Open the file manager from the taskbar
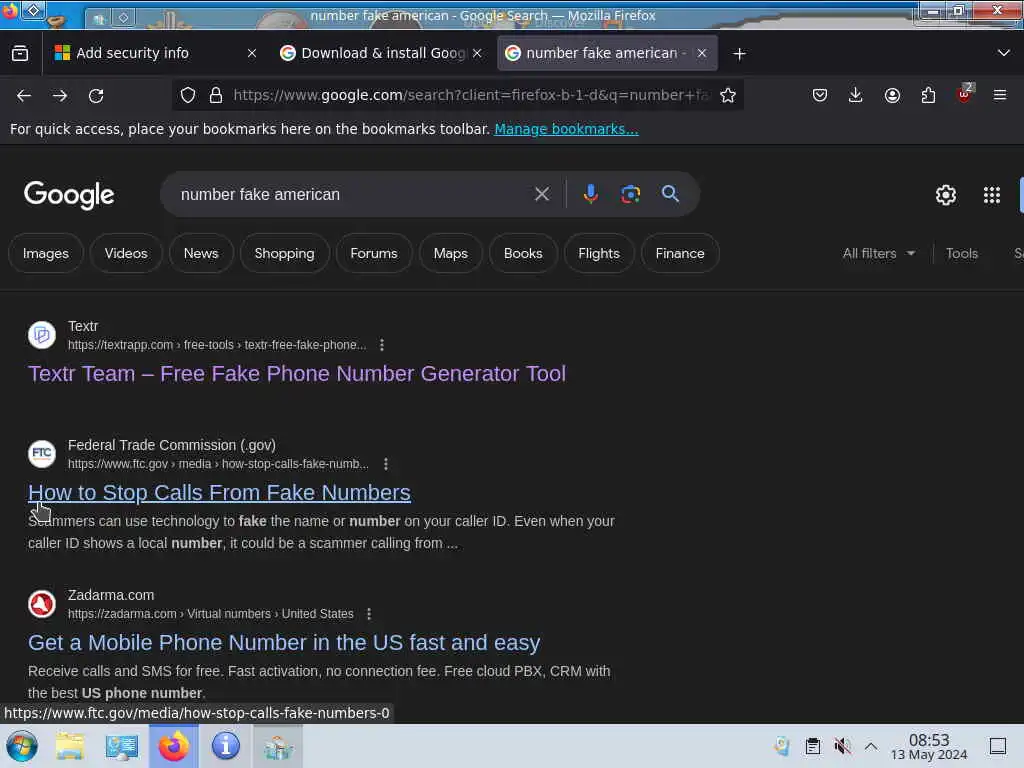This screenshot has width=1024, height=768. pos(69,746)
